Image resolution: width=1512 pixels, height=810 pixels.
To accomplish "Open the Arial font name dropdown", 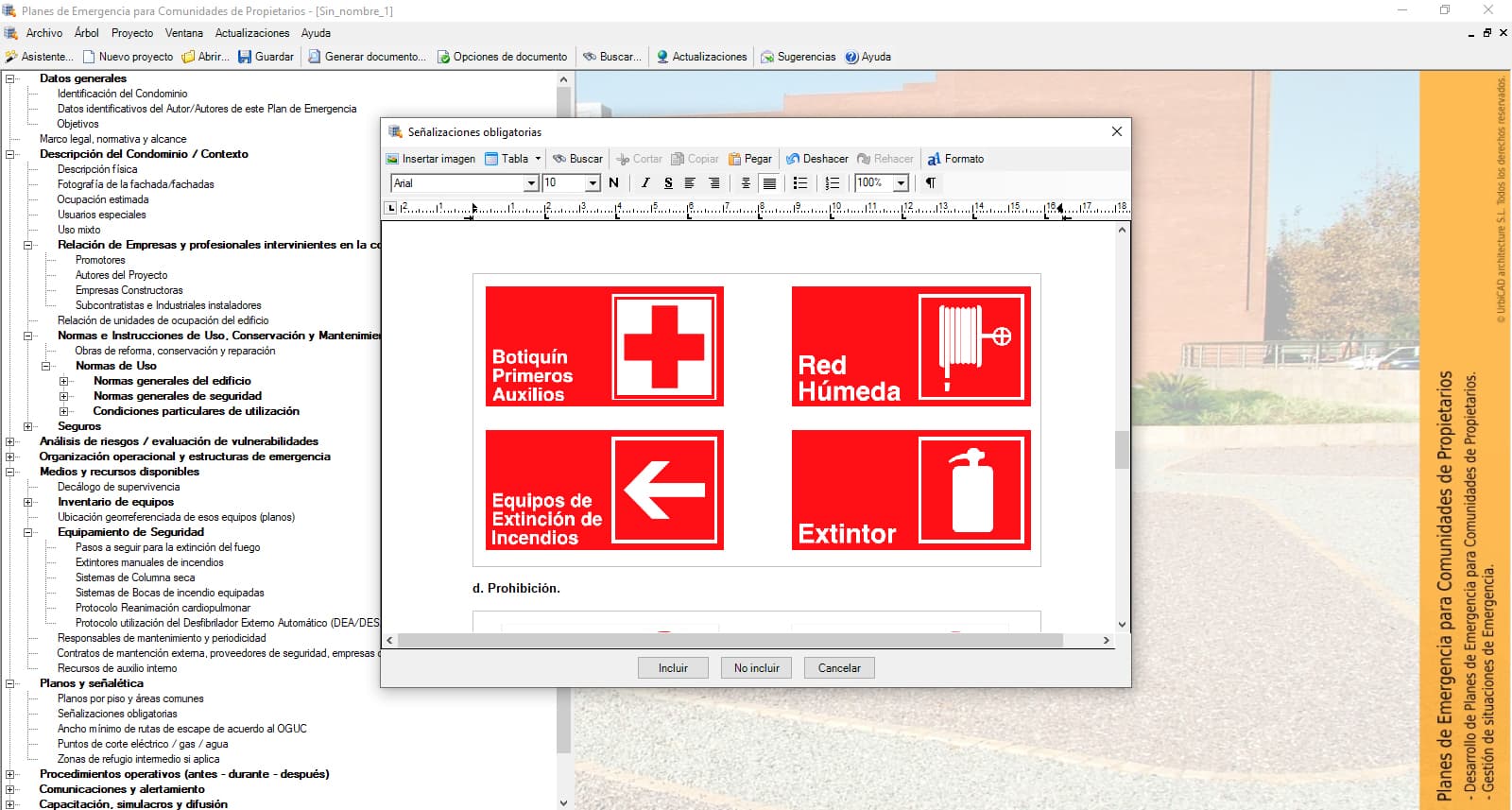I will [531, 183].
